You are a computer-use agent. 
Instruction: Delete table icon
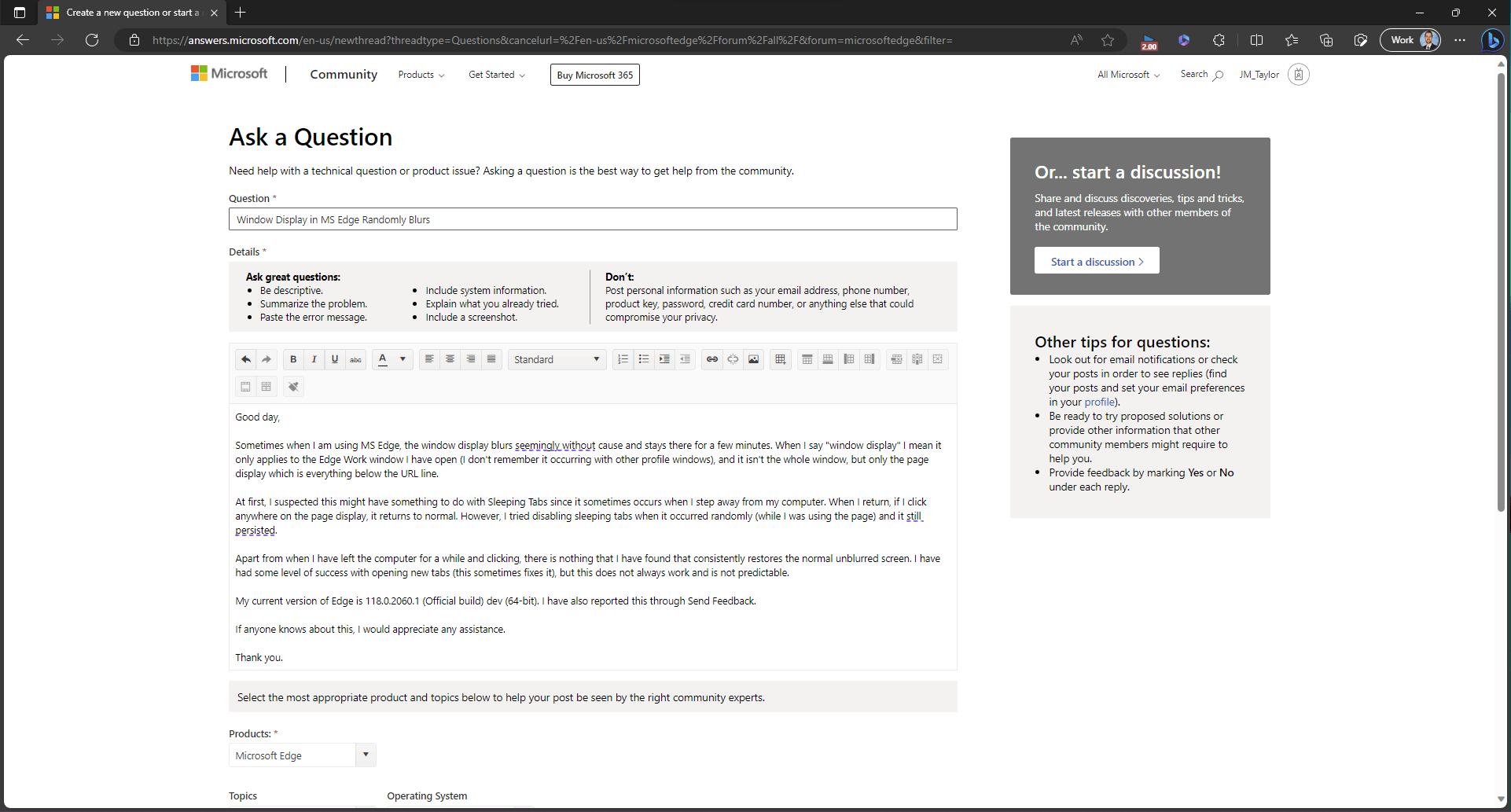[937, 359]
